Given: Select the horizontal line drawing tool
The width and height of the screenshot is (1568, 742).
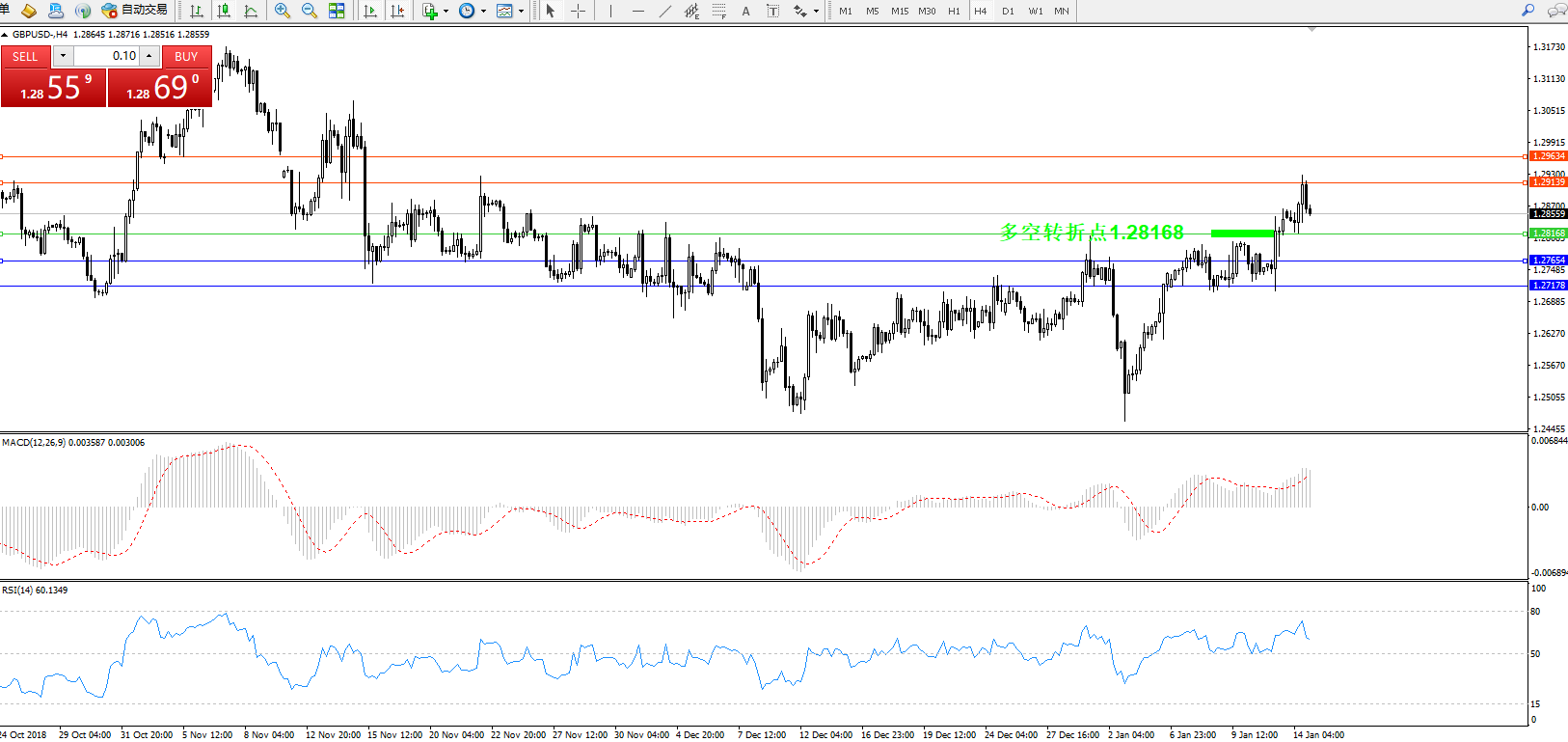Looking at the screenshot, I should 637,11.
